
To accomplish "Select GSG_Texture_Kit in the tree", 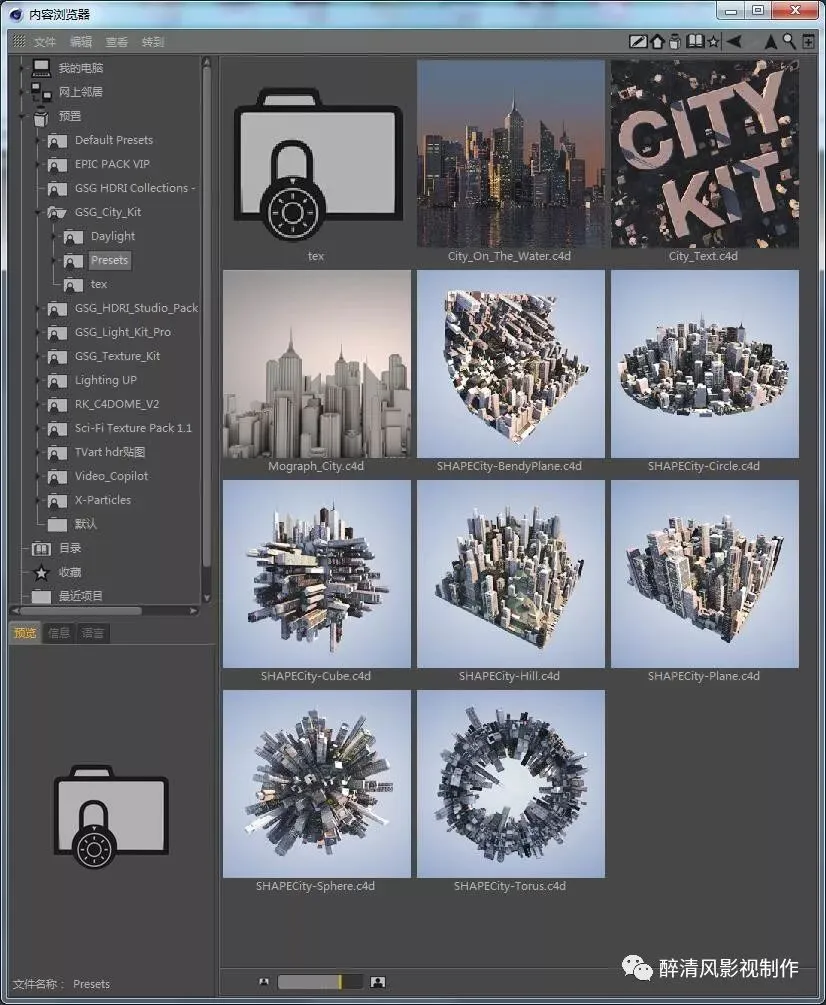I will point(117,356).
